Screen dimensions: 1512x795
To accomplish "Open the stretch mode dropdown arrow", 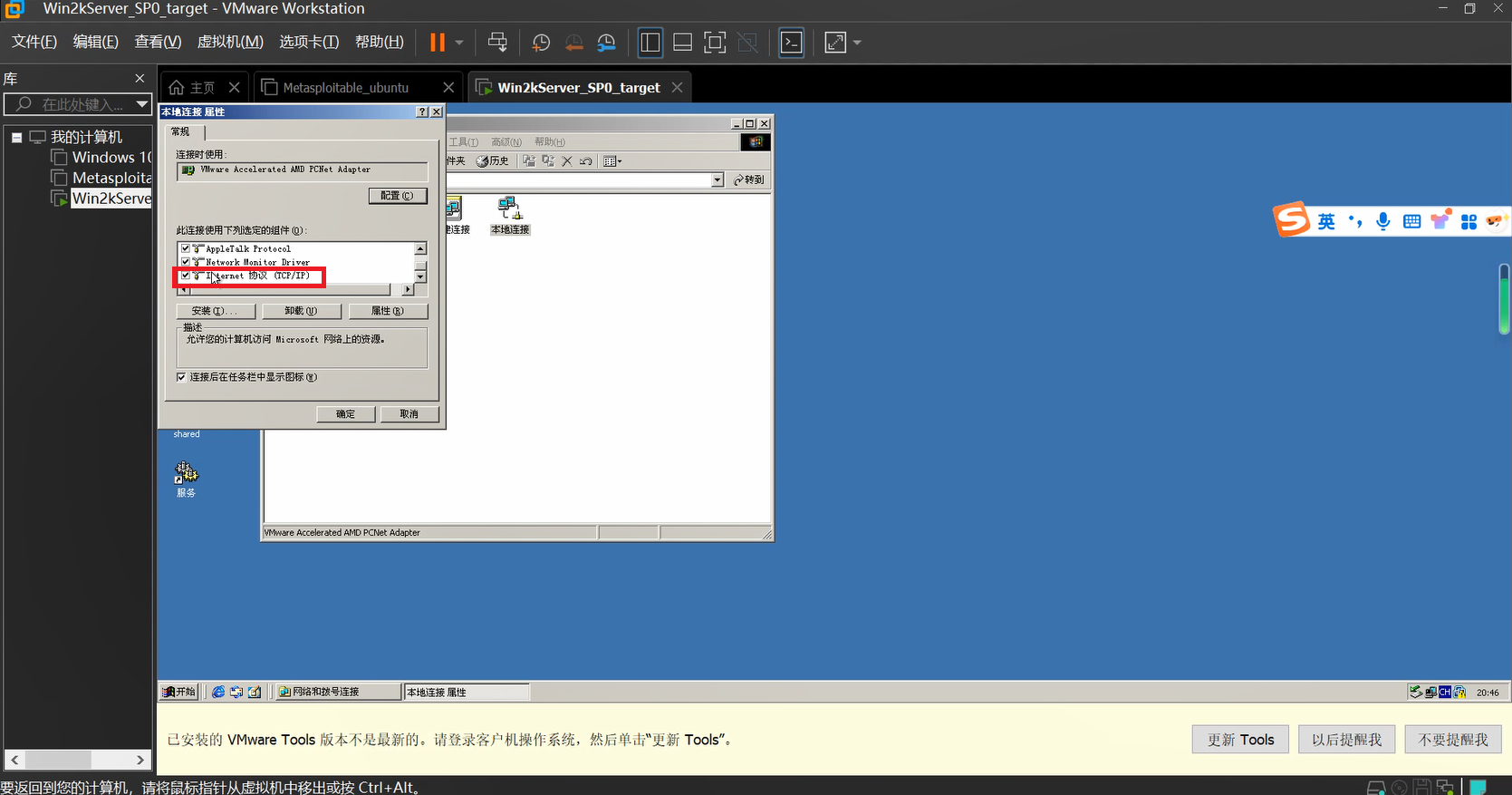I will [x=857, y=43].
